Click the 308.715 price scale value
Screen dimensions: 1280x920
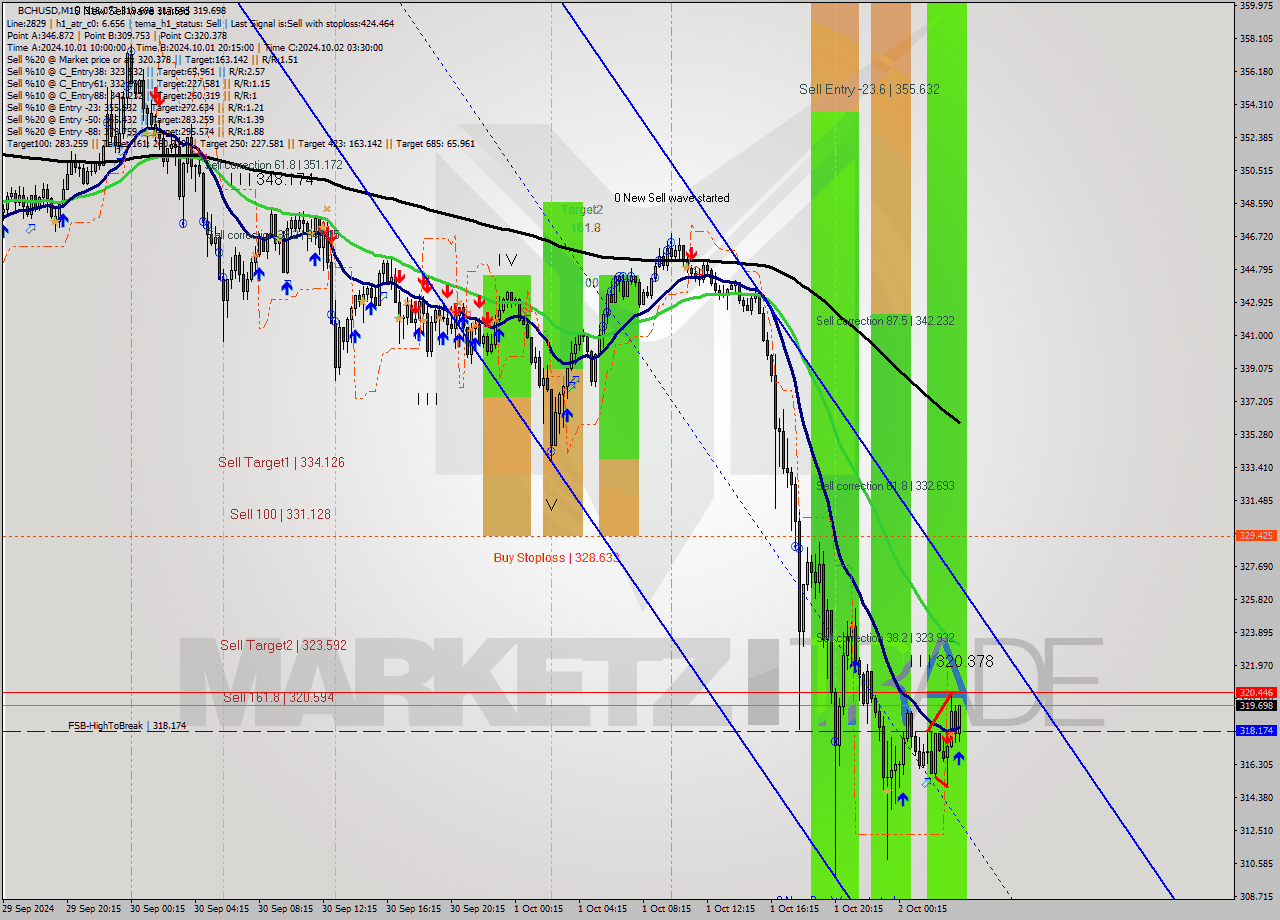click(1256, 897)
